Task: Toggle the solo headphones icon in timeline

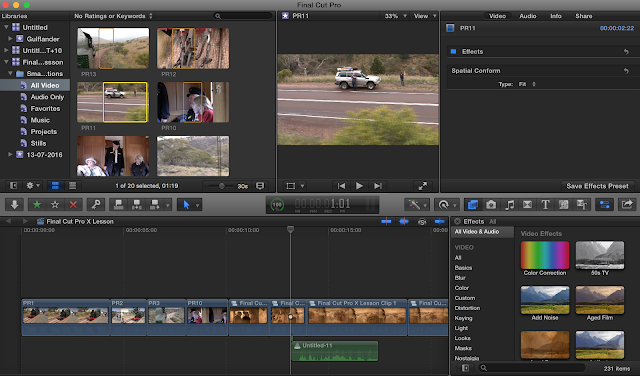Action: (422, 222)
